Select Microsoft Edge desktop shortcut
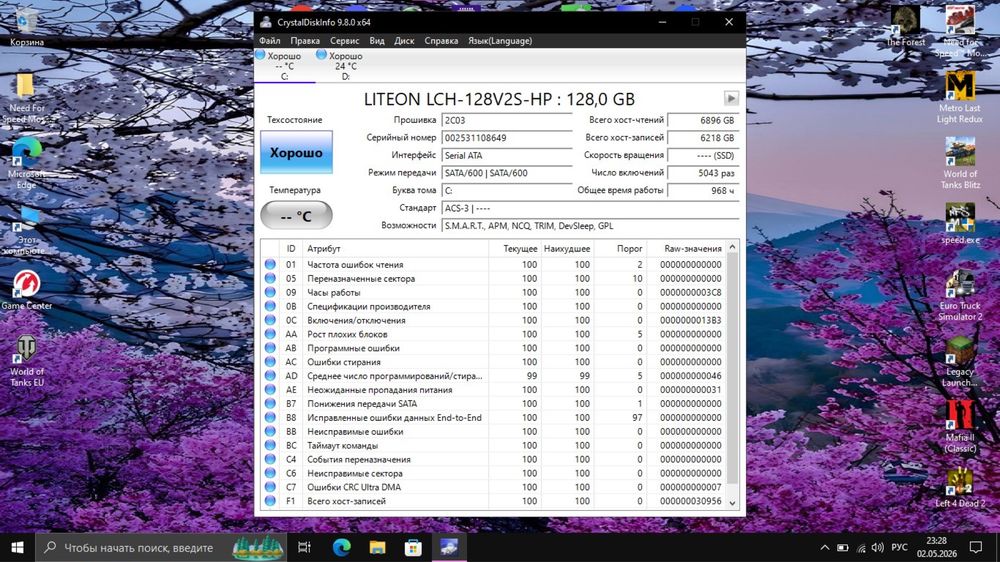 pos(26,164)
